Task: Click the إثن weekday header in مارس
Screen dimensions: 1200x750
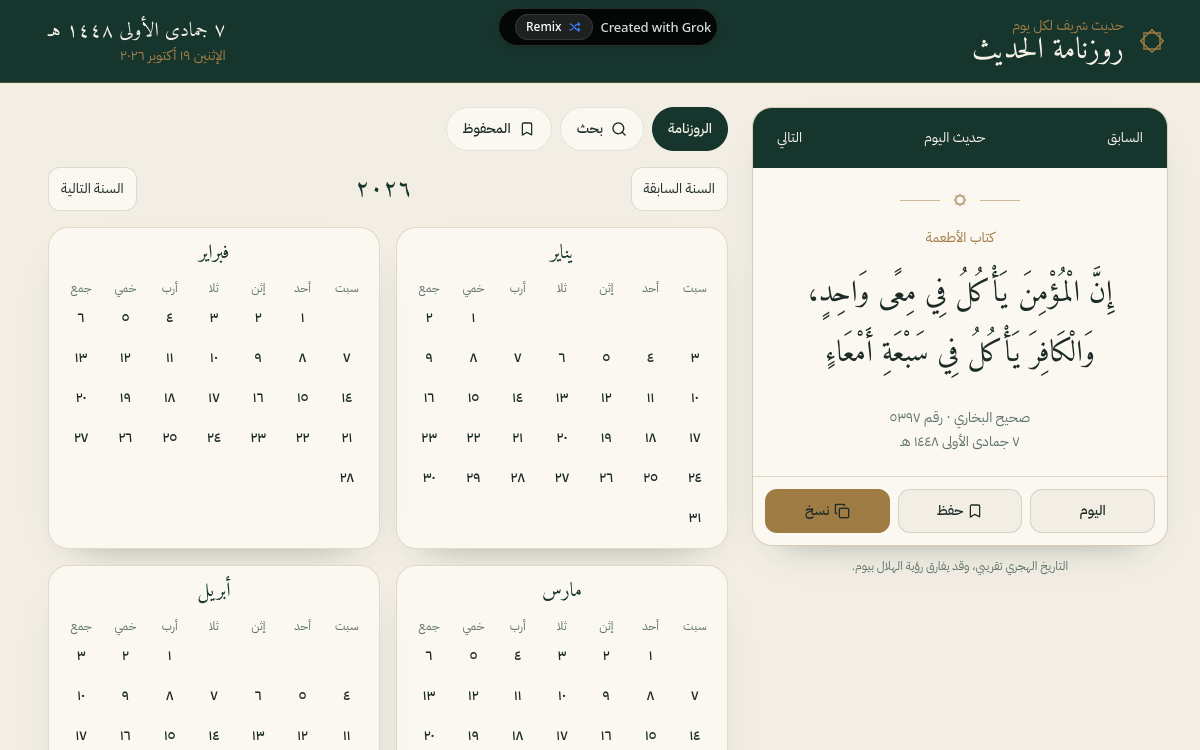Action: (x=606, y=627)
